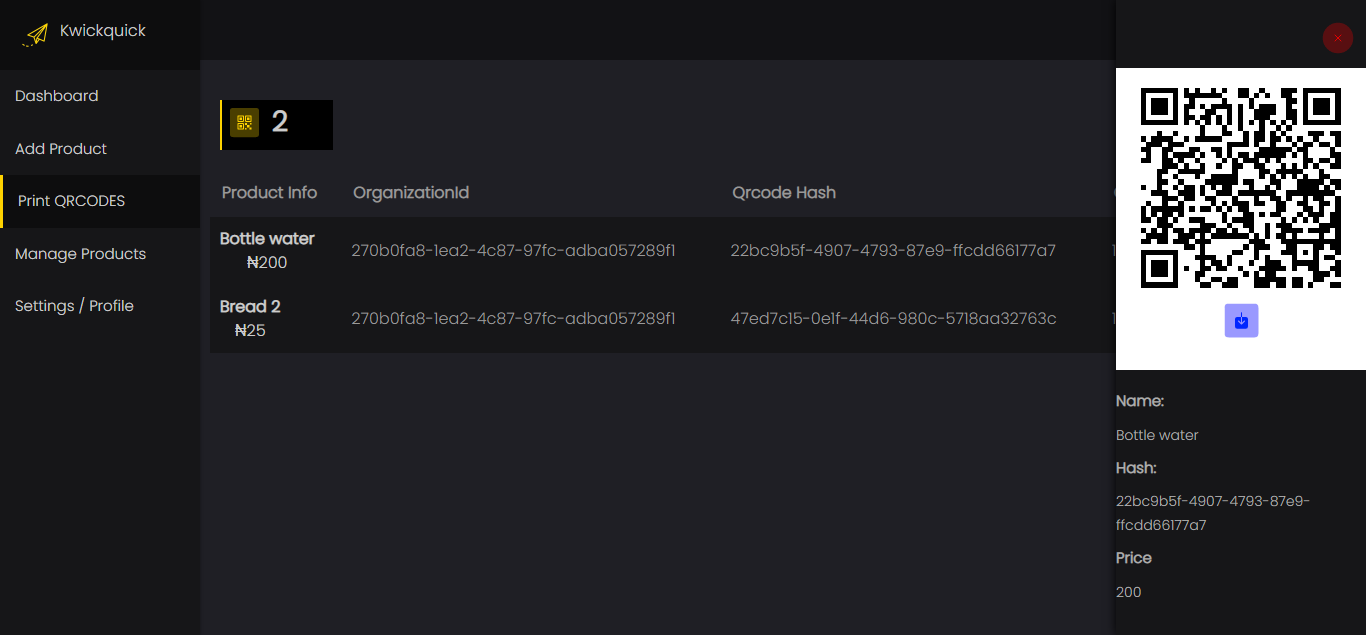Select Print QRCODES in sidebar
The height and width of the screenshot is (635, 1366).
tap(100, 201)
